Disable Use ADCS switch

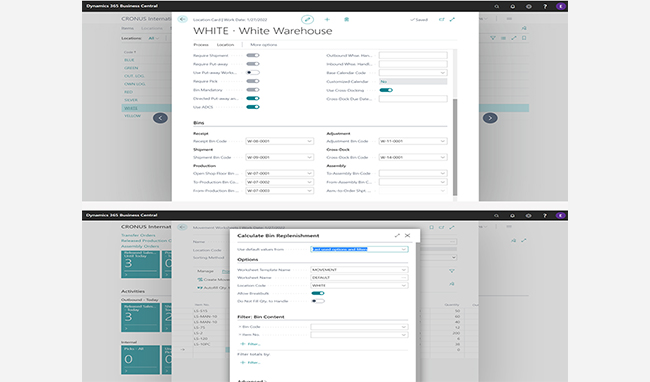pos(253,107)
